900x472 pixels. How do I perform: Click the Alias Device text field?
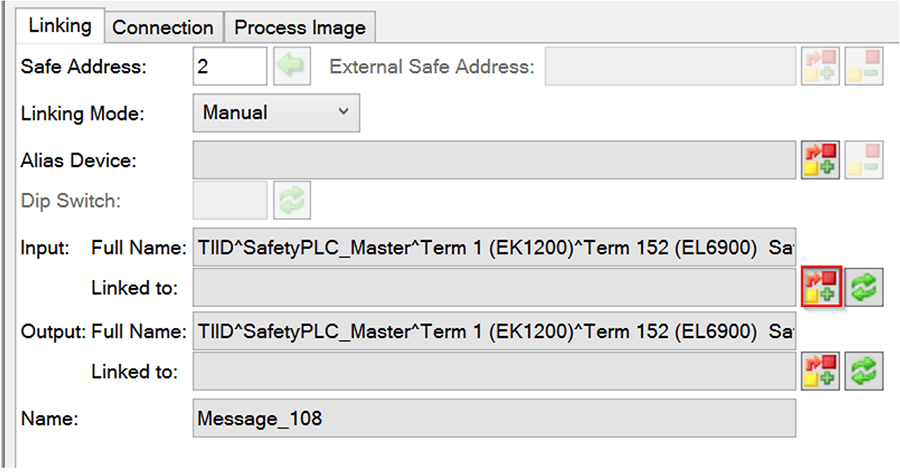(x=494, y=159)
